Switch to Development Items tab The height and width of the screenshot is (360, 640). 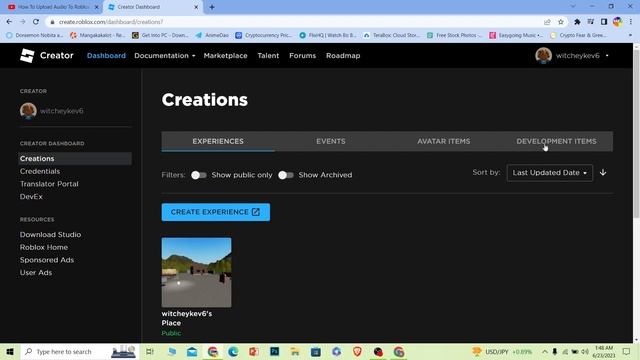556,141
